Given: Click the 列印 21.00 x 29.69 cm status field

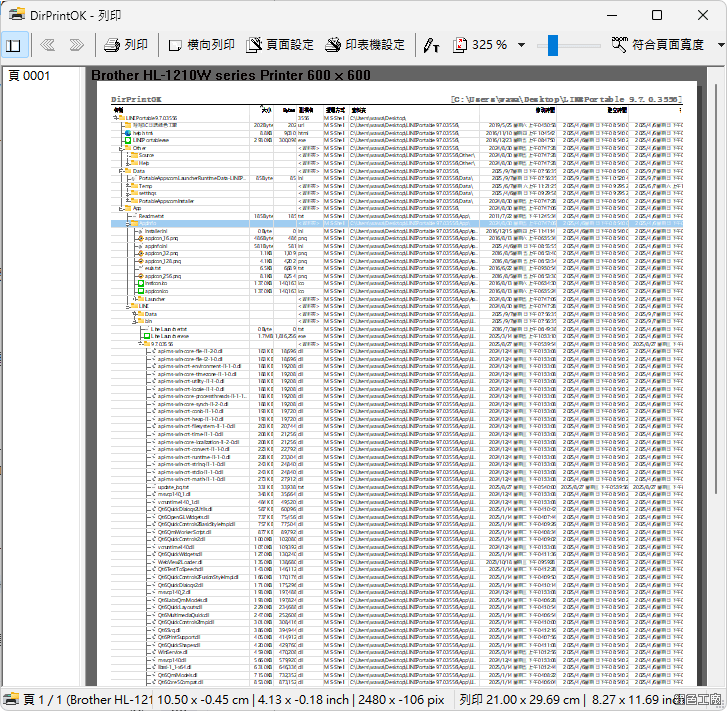Looking at the screenshot, I should click(x=518, y=700).
